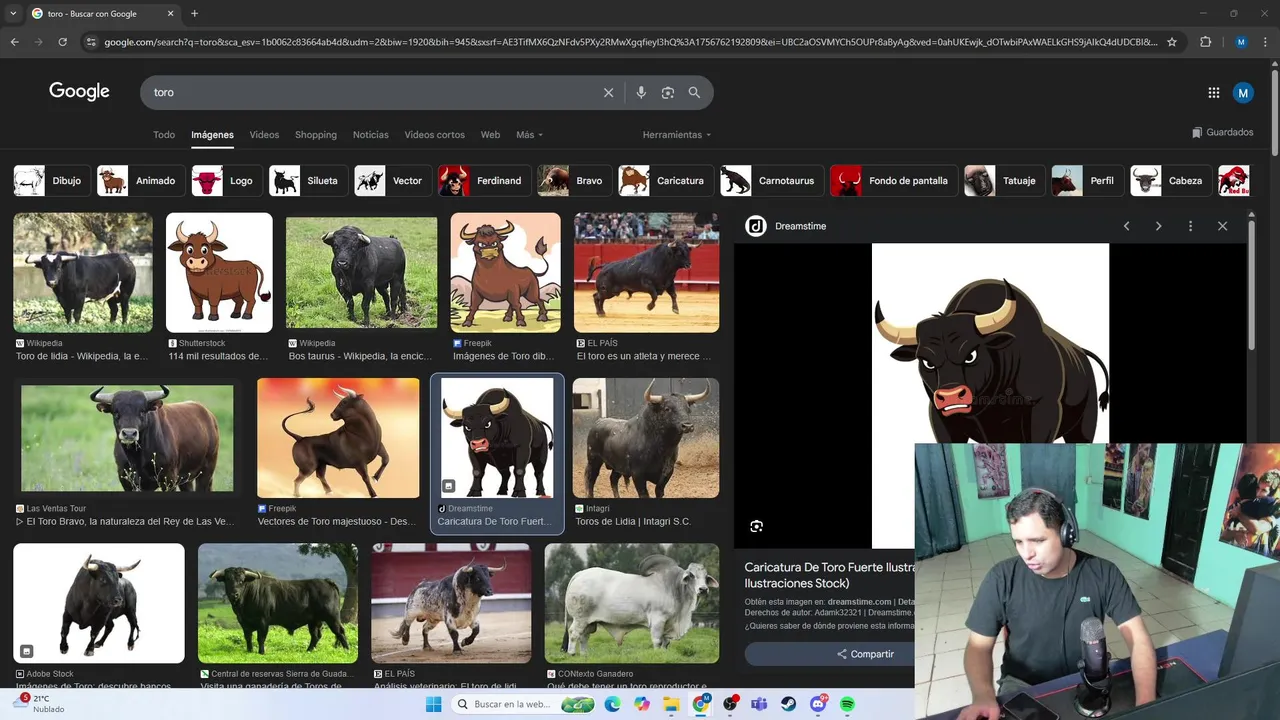This screenshot has width=1280, height=720.
Task: Go to the Google logo homepage
Action: [79, 91]
